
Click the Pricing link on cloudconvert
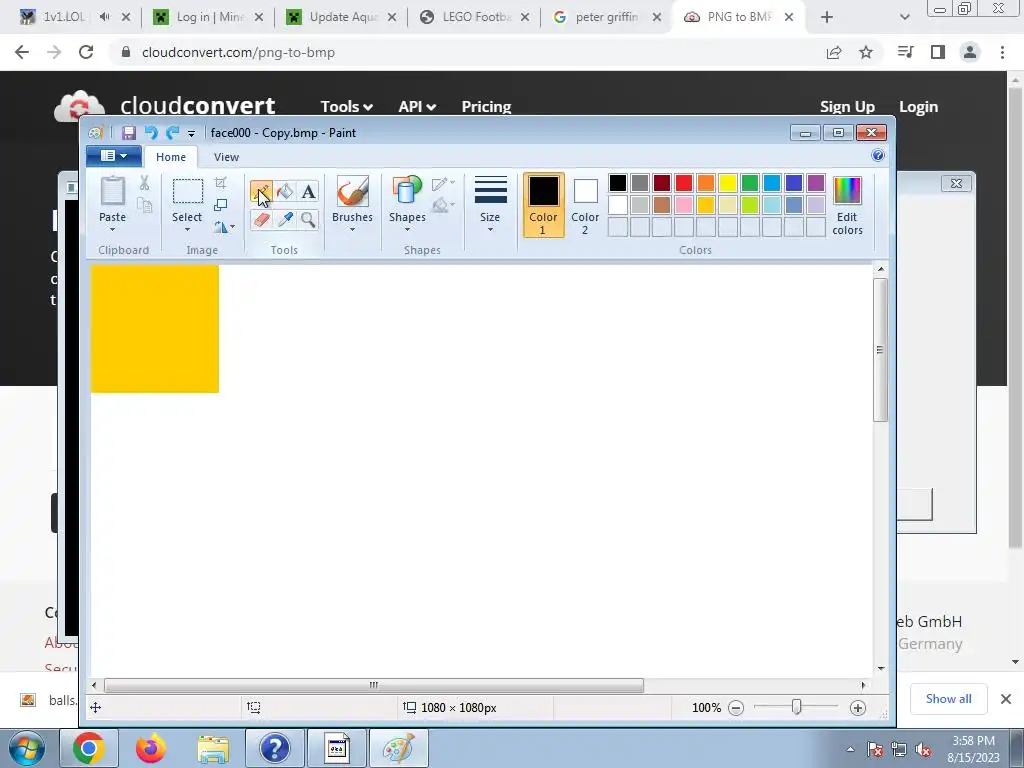coord(487,106)
